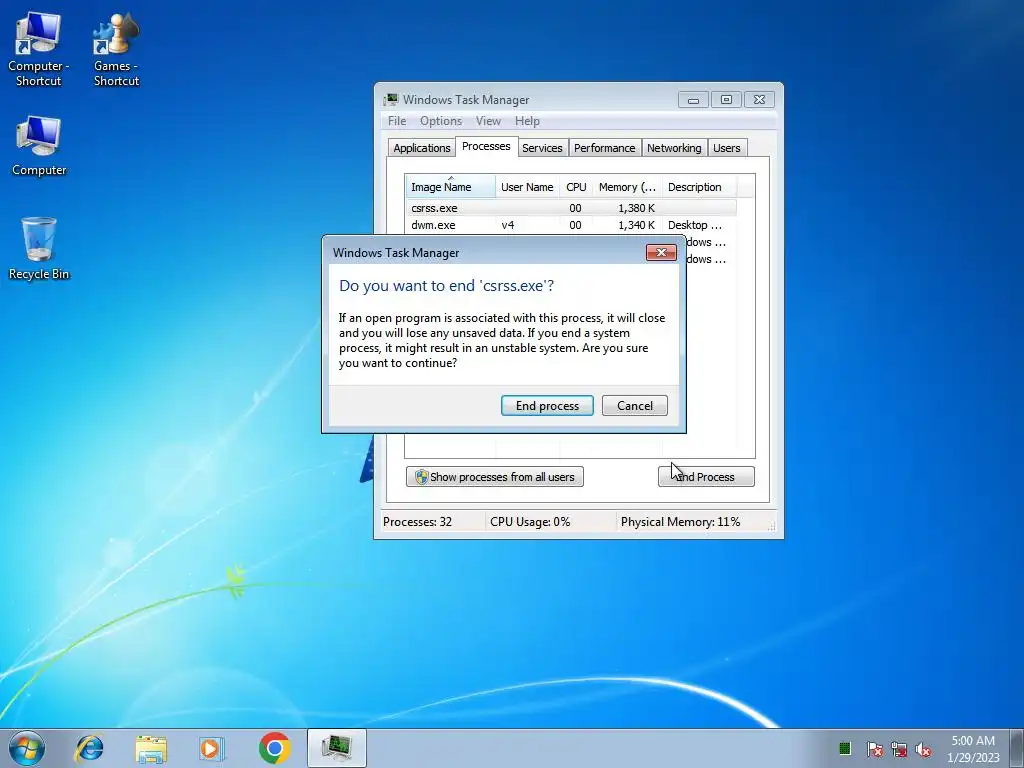This screenshot has height=768, width=1024.
Task: Switch to Users tab
Action: pyautogui.click(x=727, y=148)
